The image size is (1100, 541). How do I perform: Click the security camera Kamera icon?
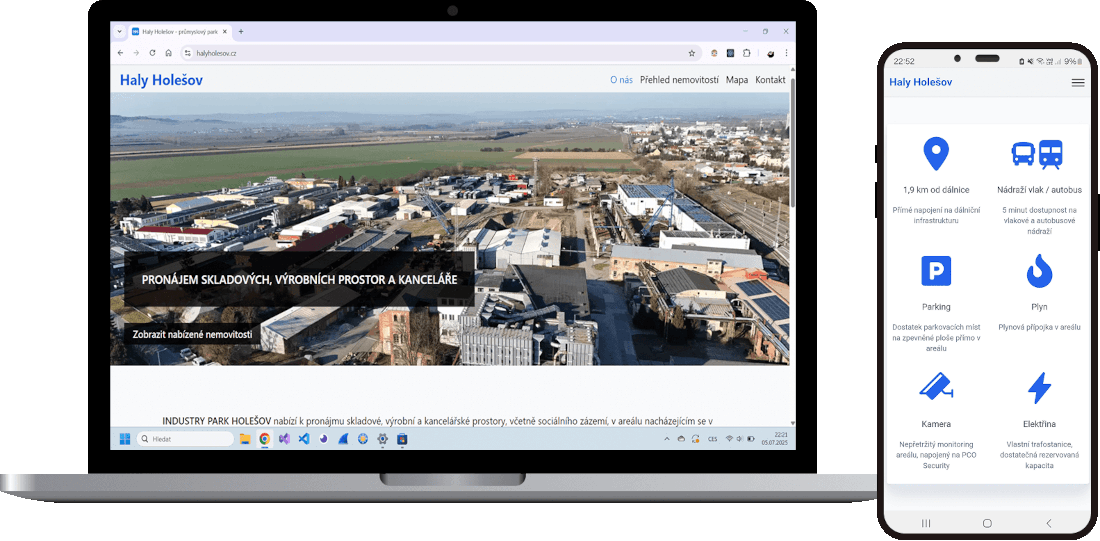(936, 388)
